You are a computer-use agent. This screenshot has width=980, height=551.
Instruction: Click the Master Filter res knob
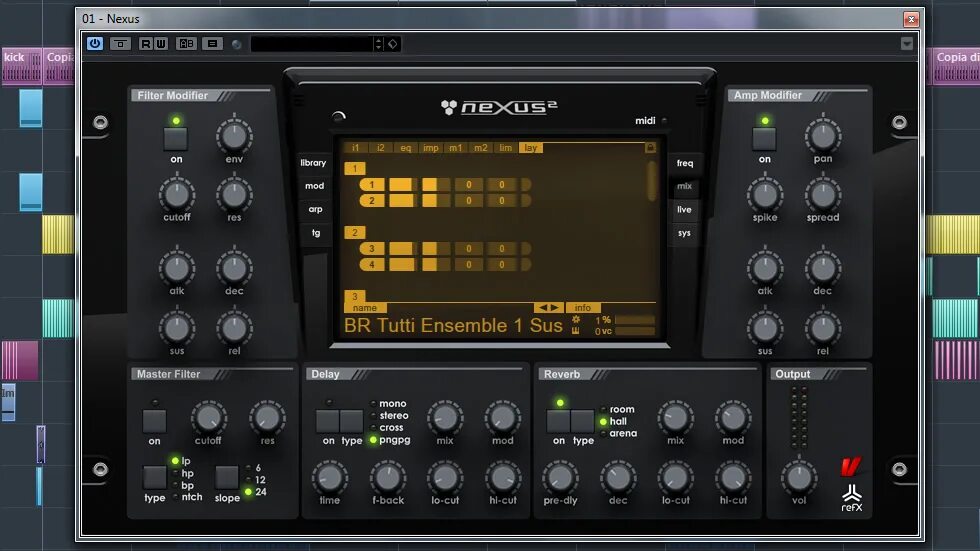[x=267, y=417]
